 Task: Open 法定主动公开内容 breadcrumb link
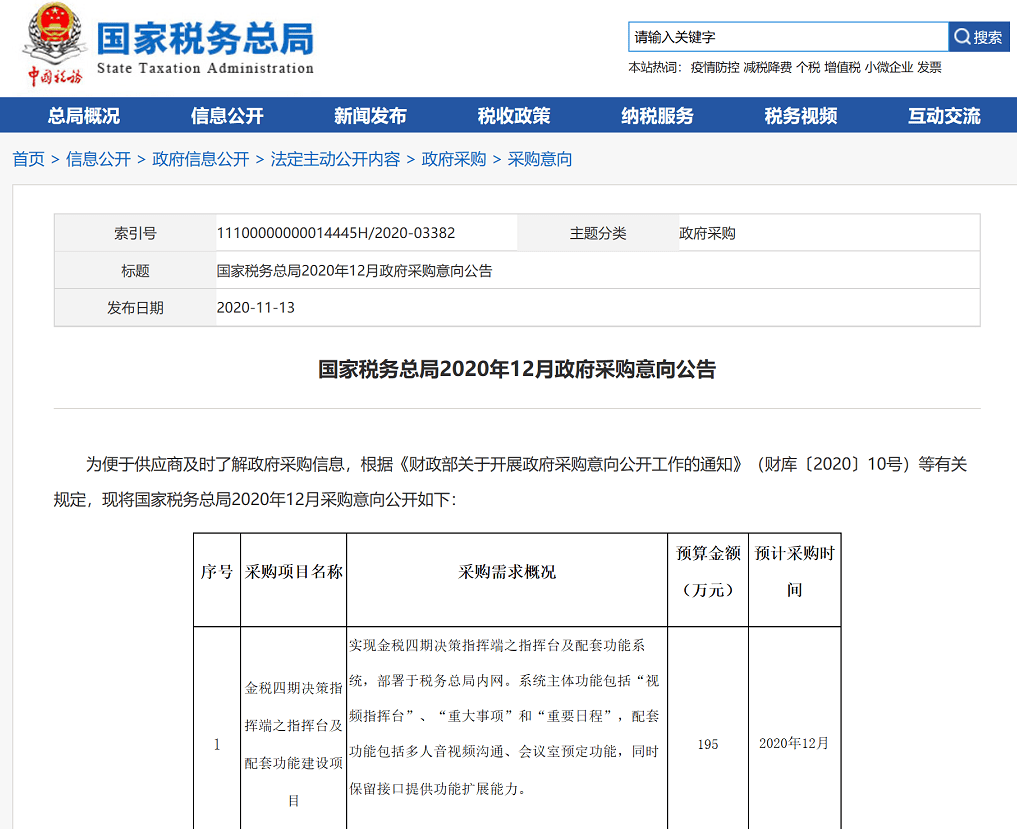(335, 159)
